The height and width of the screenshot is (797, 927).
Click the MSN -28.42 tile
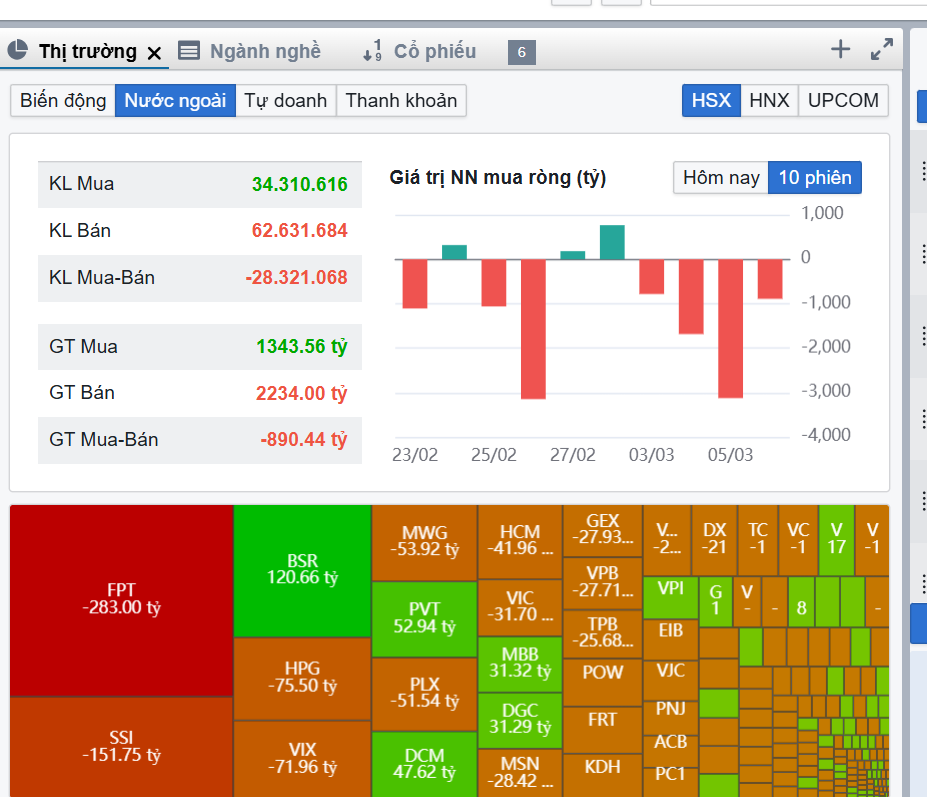pyautogui.click(x=520, y=773)
